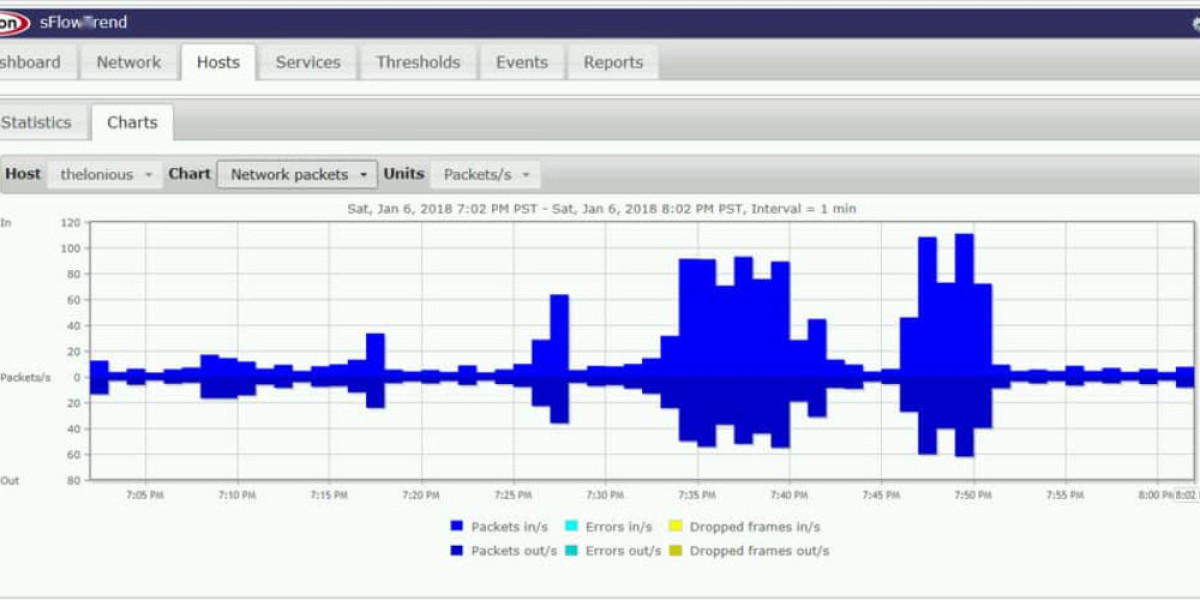This screenshot has width=1200, height=600.
Task: Switch to the Services tab
Action: 308,62
